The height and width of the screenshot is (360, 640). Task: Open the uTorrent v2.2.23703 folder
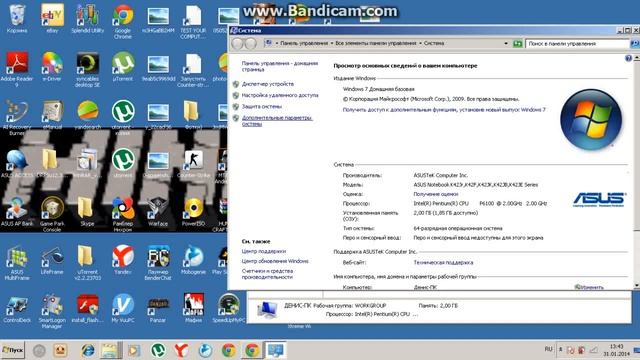pos(87,262)
